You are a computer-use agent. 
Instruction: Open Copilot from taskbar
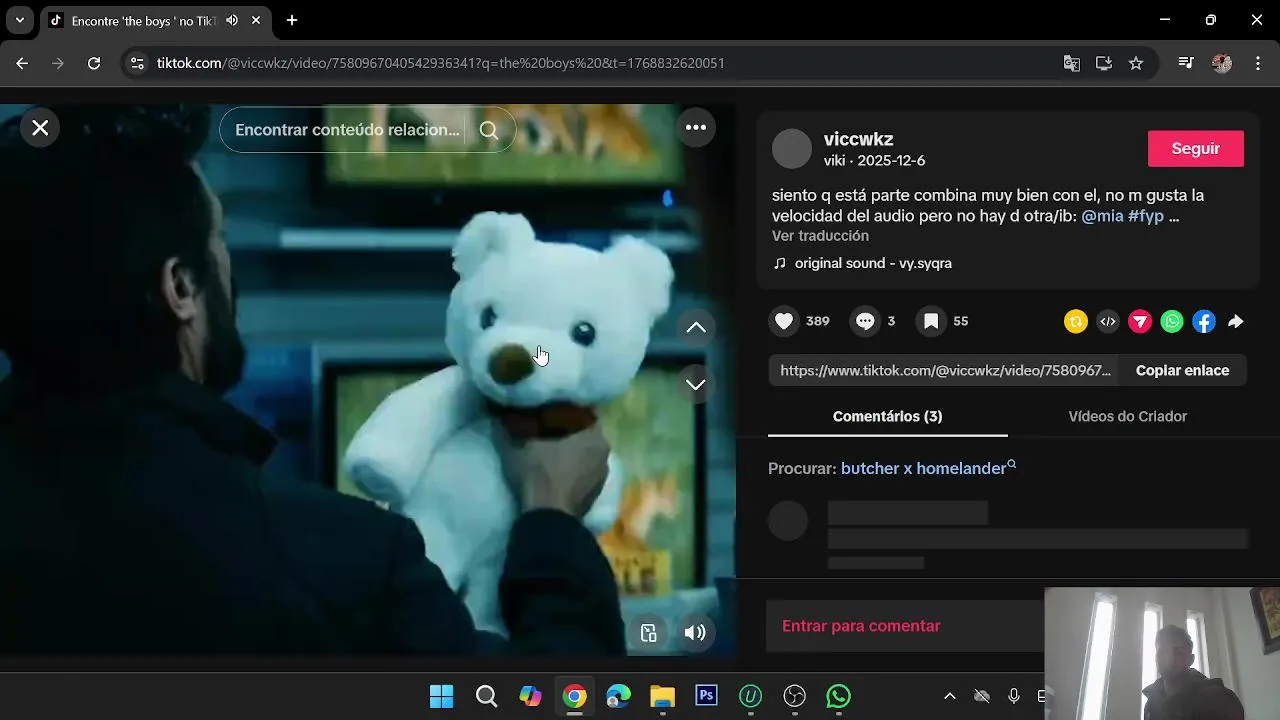(x=530, y=696)
